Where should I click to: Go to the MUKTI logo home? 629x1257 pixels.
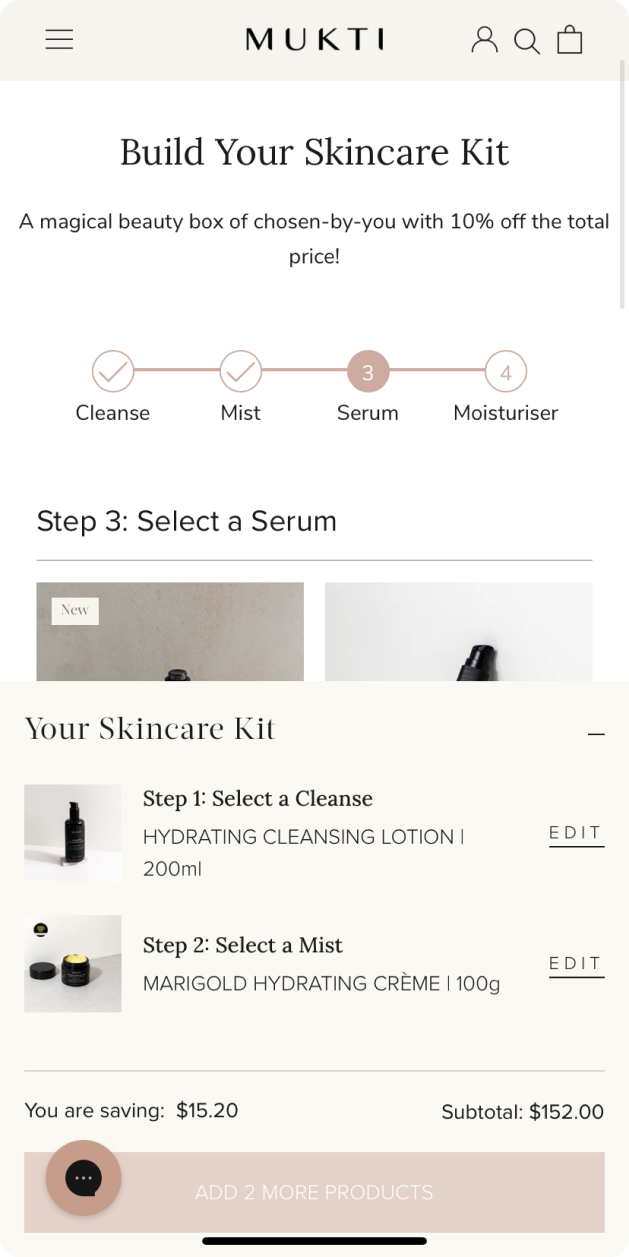click(314, 40)
